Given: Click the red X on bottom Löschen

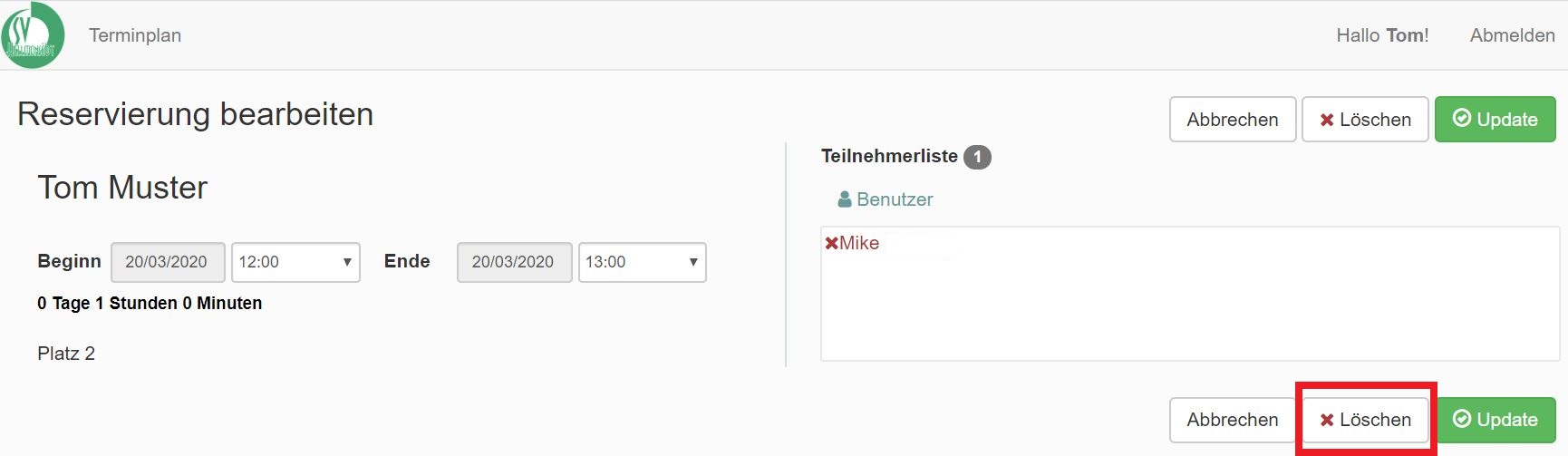Looking at the screenshot, I should click(x=1327, y=420).
